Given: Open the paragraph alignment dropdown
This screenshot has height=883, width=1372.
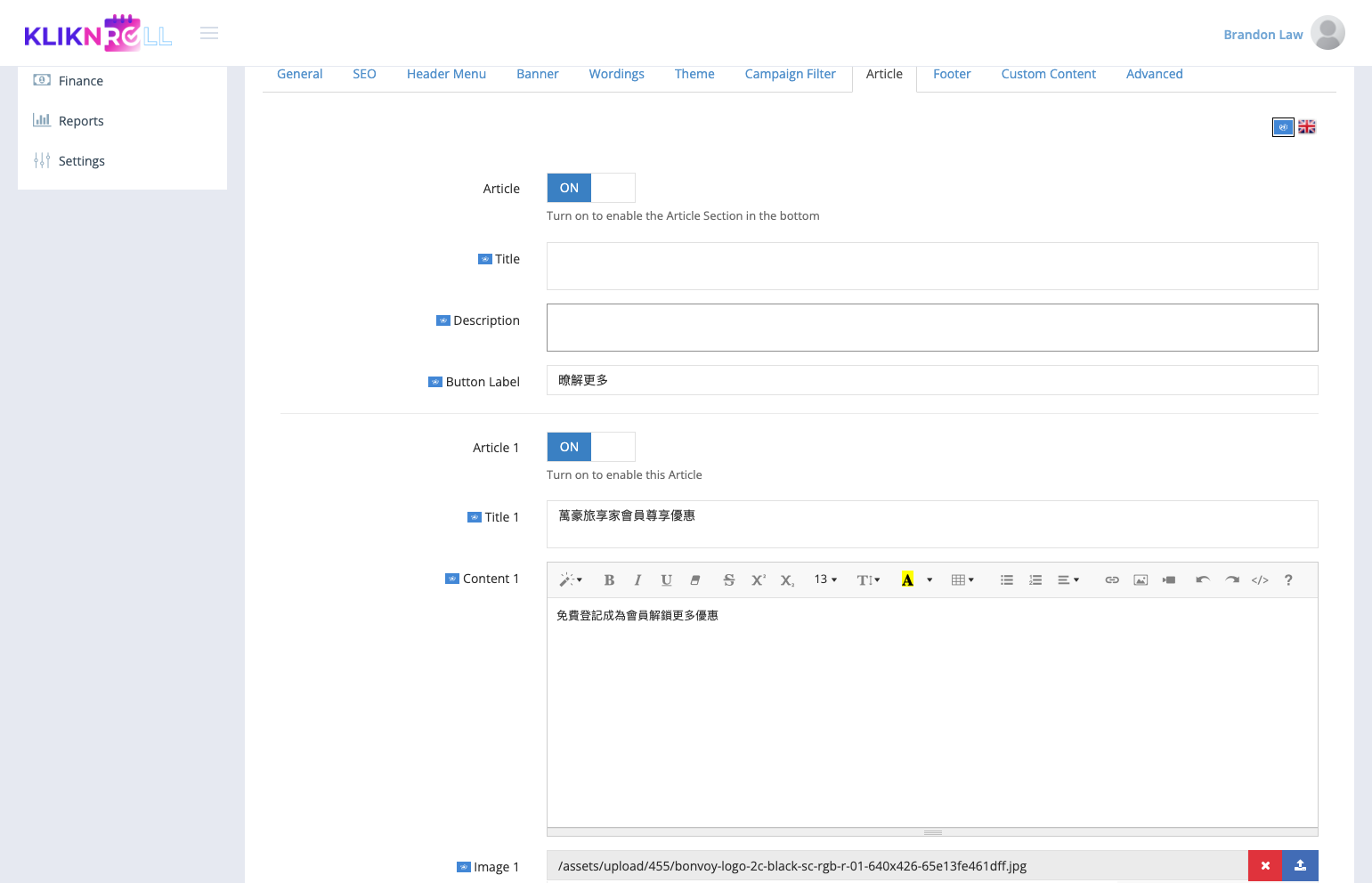Looking at the screenshot, I should (1068, 580).
